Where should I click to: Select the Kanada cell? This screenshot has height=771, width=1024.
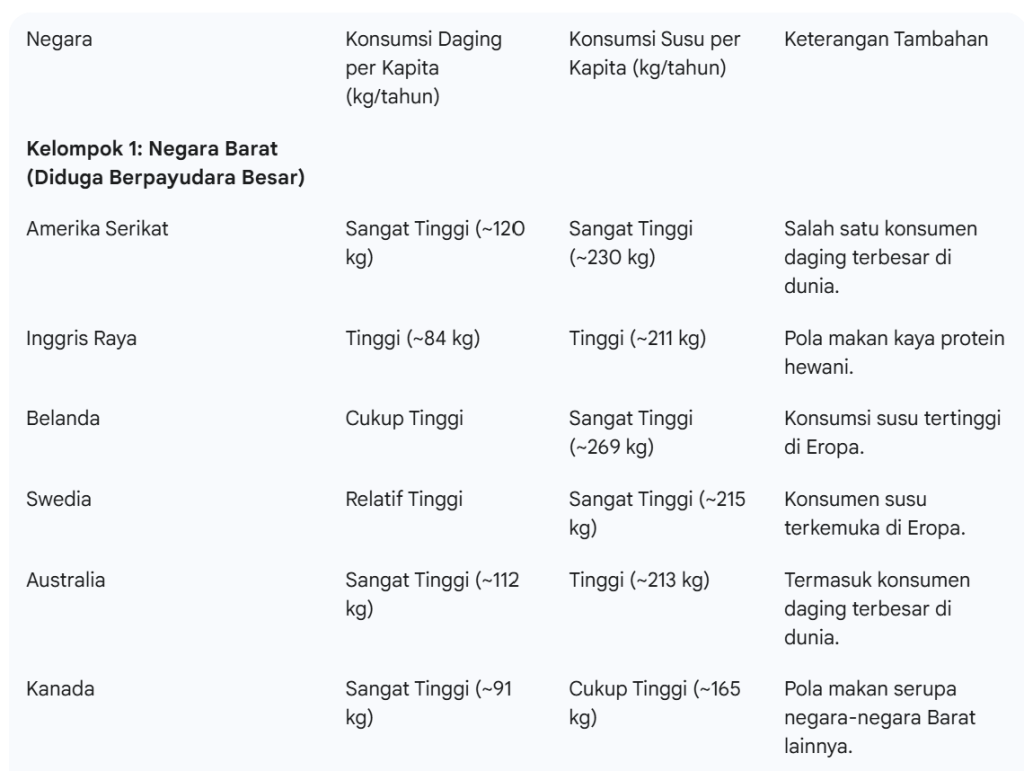tap(60, 689)
